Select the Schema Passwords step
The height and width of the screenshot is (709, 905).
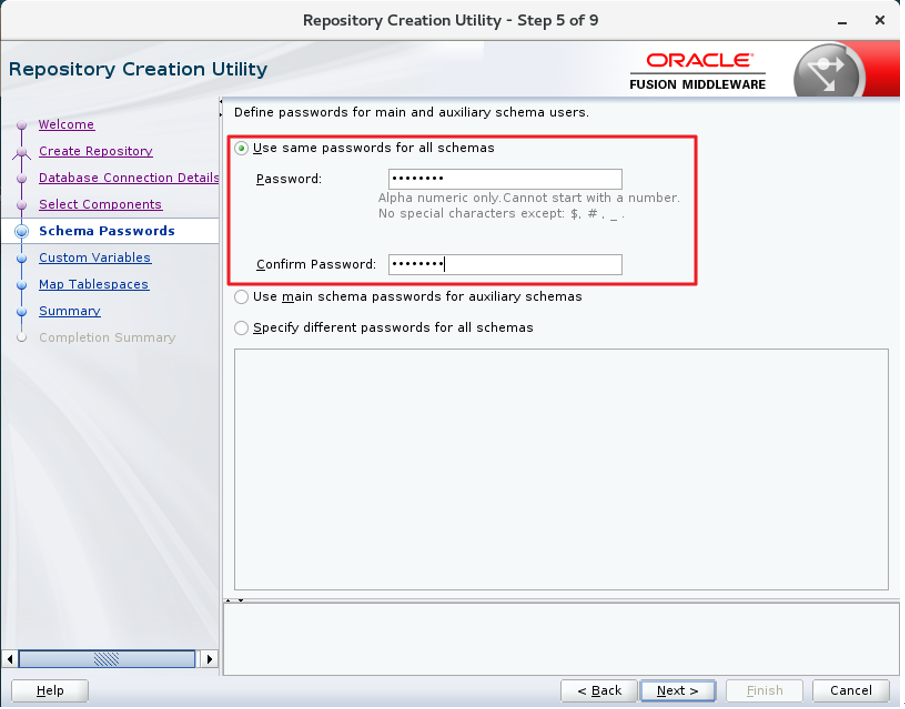tap(107, 231)
